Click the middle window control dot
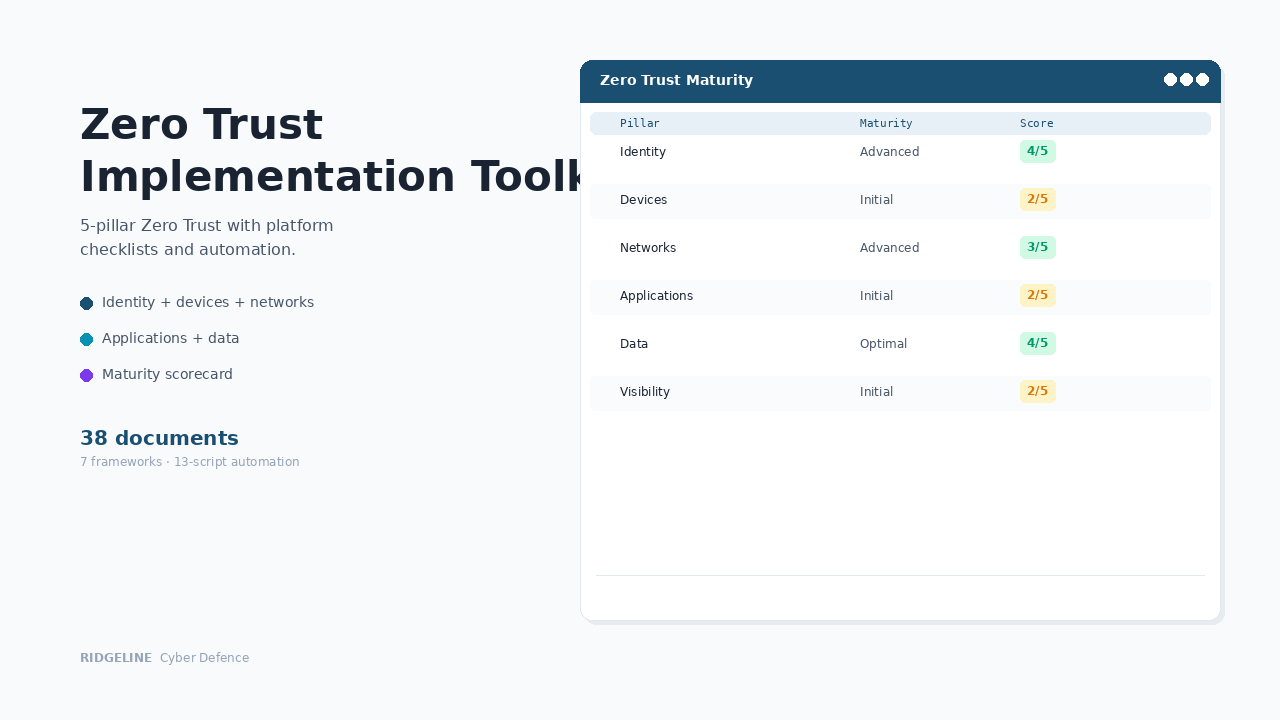 pyautogui.click(x=1185, y=79)
